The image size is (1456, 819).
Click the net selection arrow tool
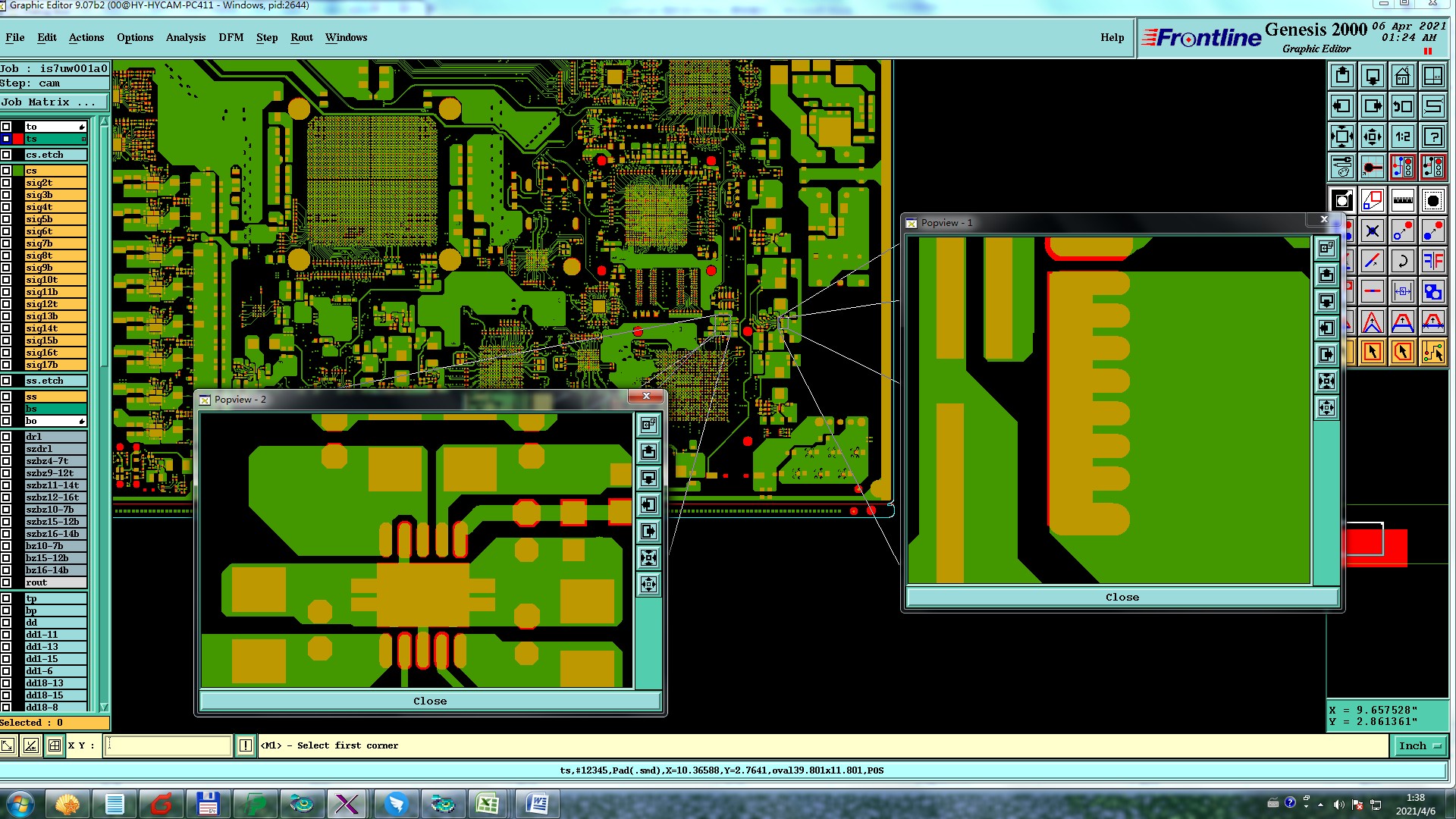[1432, 352]
